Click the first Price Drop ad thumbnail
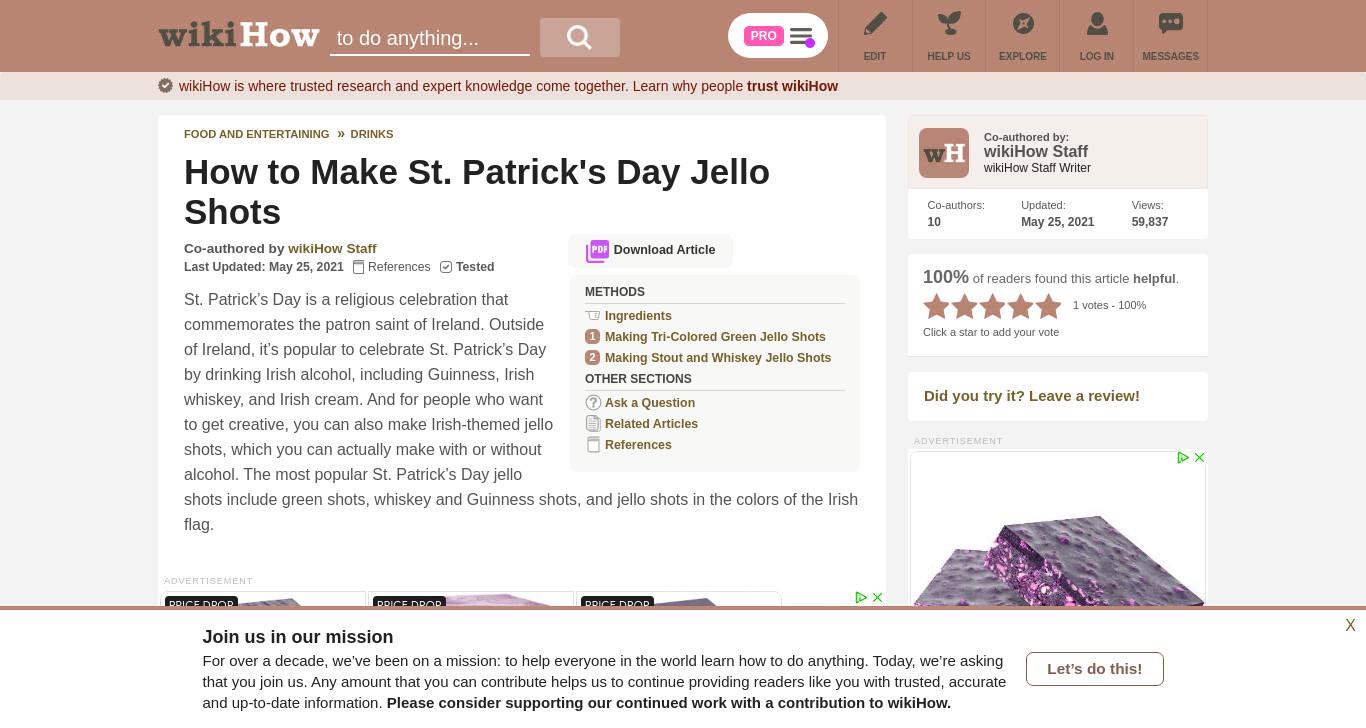The width and height of the screenshot is (1366, 728). pyautogui.click(x=263, y=600)
